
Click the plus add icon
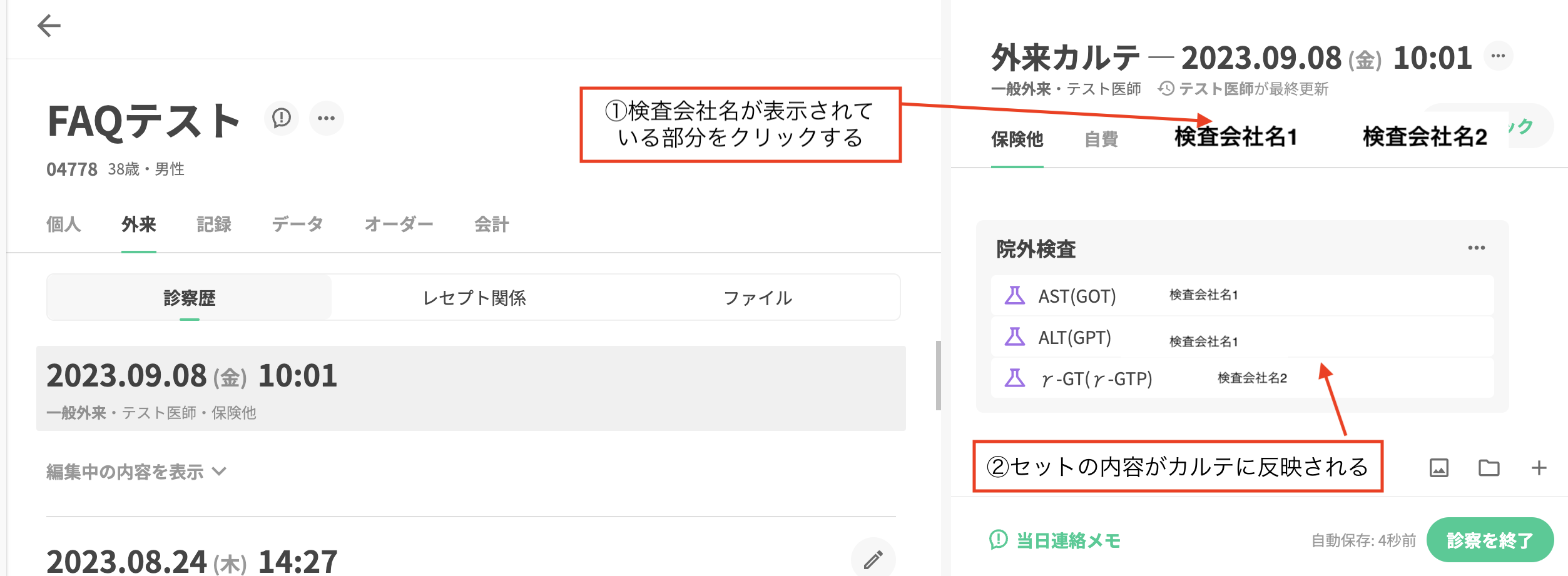point(1539,468)
